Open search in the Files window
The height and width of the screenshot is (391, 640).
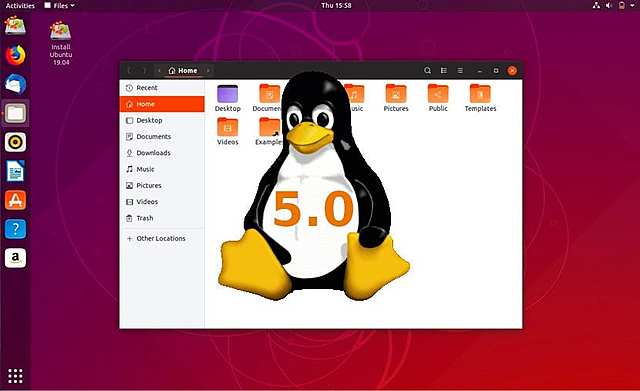click(427, 71)
